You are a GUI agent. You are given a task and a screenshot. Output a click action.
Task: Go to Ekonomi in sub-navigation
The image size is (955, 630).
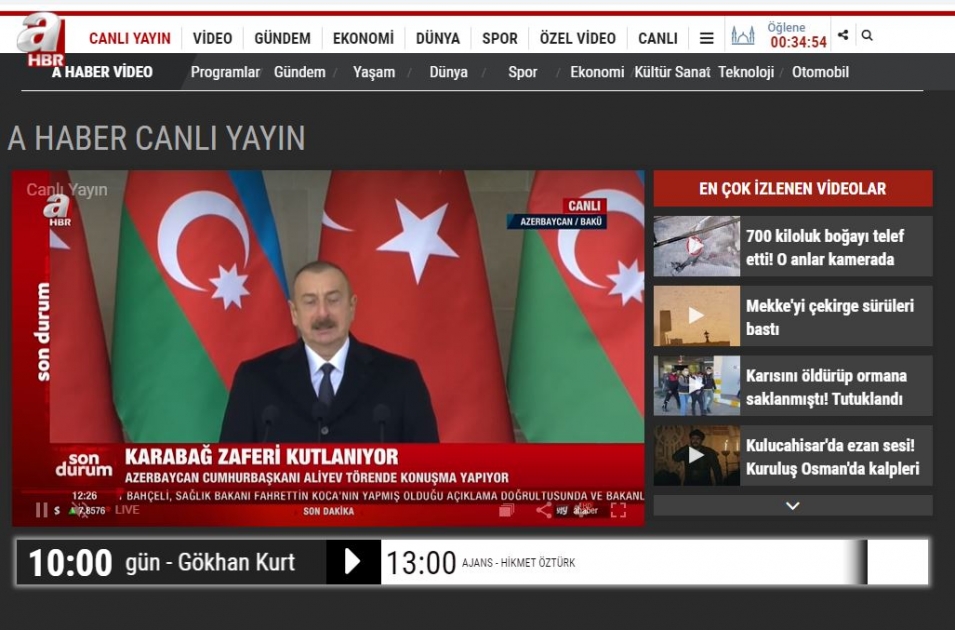click(597, 72)
